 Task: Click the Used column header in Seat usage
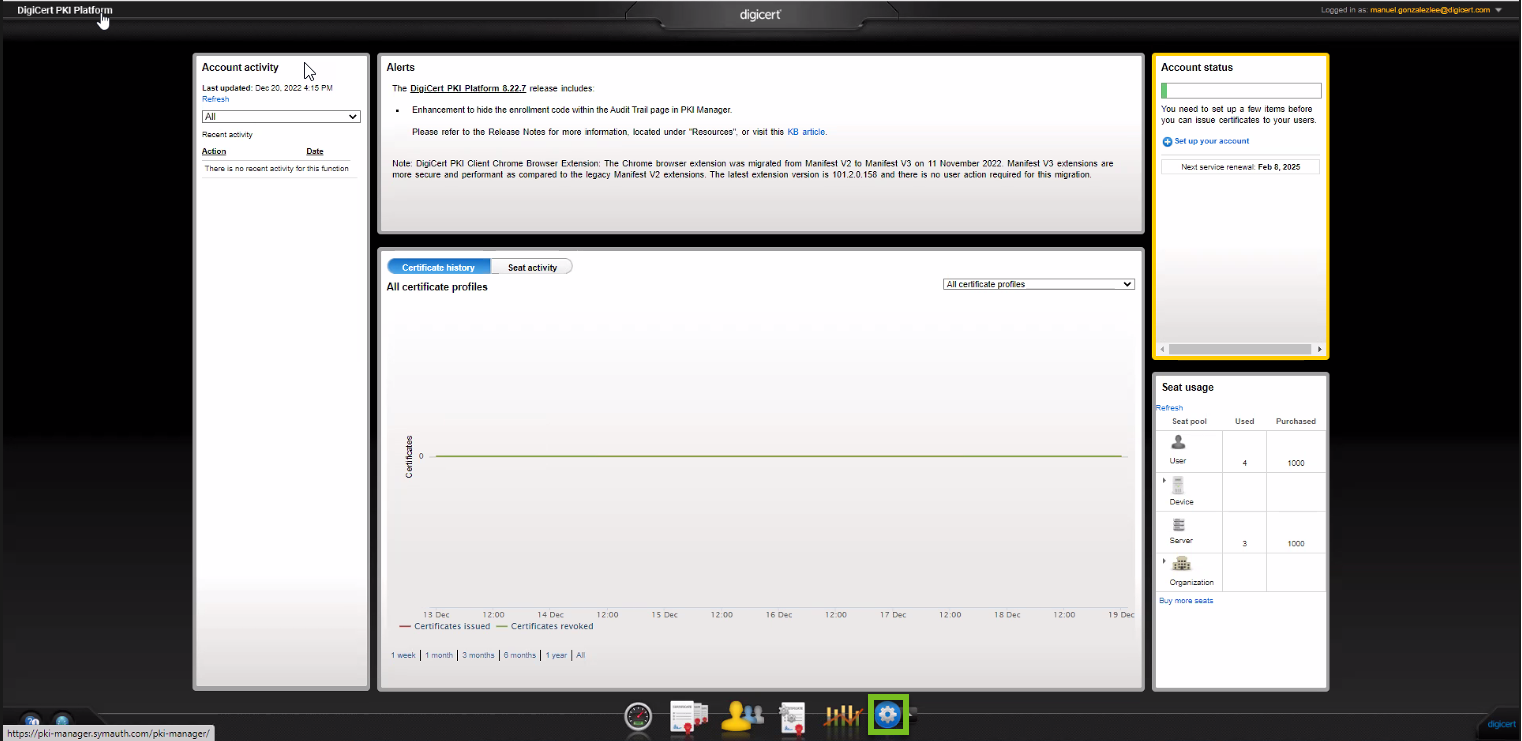tap(1244, 422)
